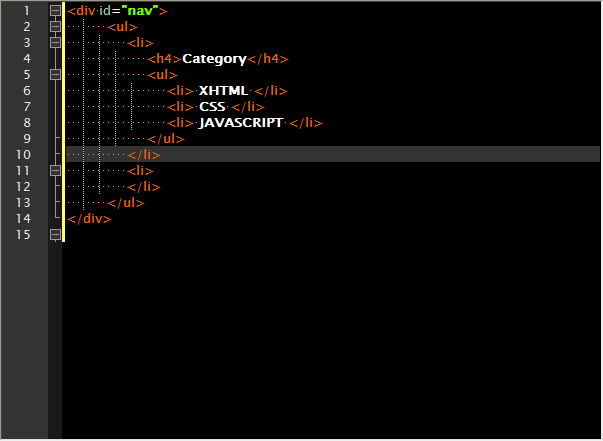The image size is (603, 441).
Task: Collapse the ul fold marker on line 2
Action: [55, 27]
